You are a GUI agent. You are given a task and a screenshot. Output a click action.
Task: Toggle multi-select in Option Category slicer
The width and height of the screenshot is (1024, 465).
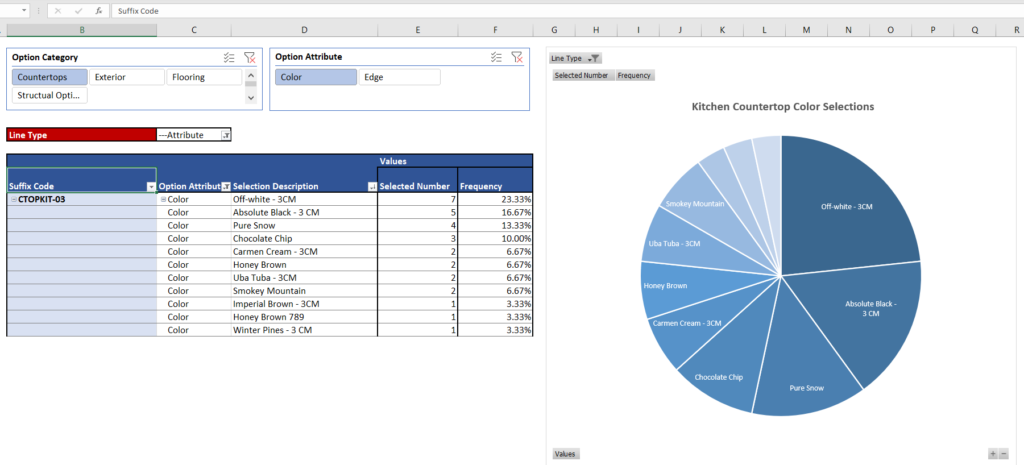click(x=230, y=58)
